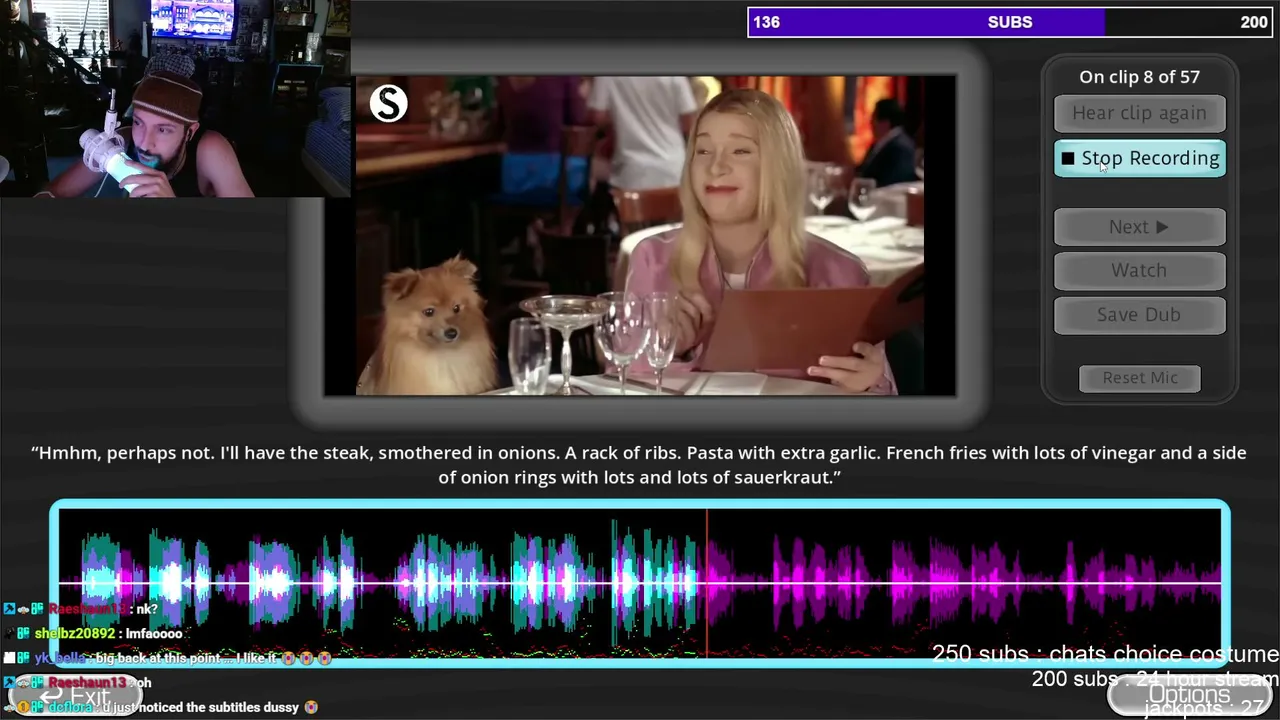Click the sub goal number "200" on the bar
The height and width of the screenshot is (720, 1280).
coord(1254,22)
